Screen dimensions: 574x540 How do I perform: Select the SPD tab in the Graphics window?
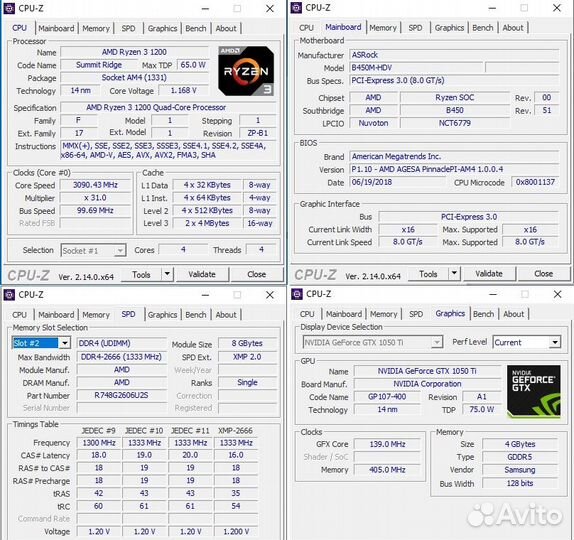pos(416,314)
